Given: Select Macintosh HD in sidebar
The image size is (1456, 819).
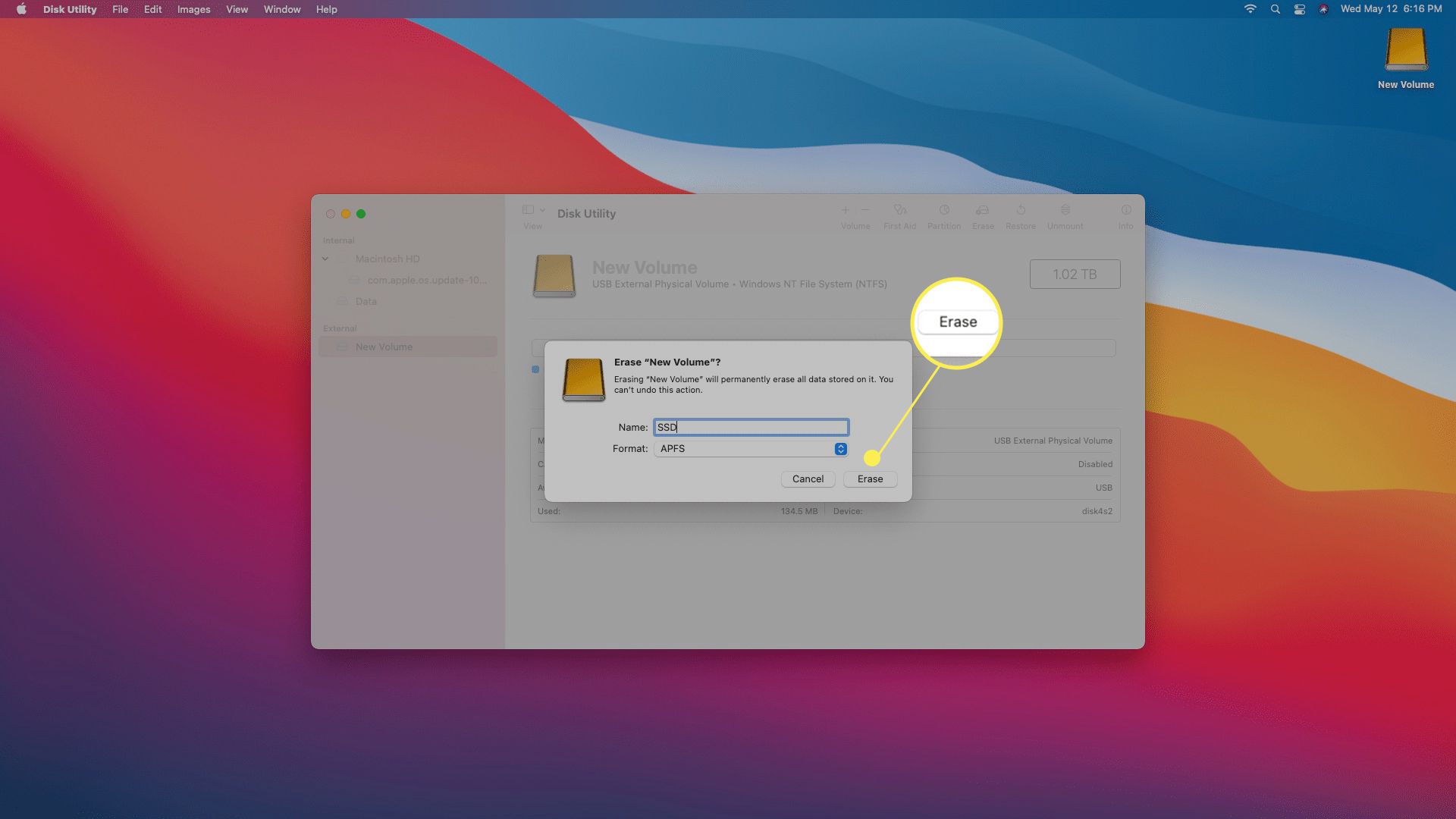Looking at the screenshot, I should coord(387,259).
